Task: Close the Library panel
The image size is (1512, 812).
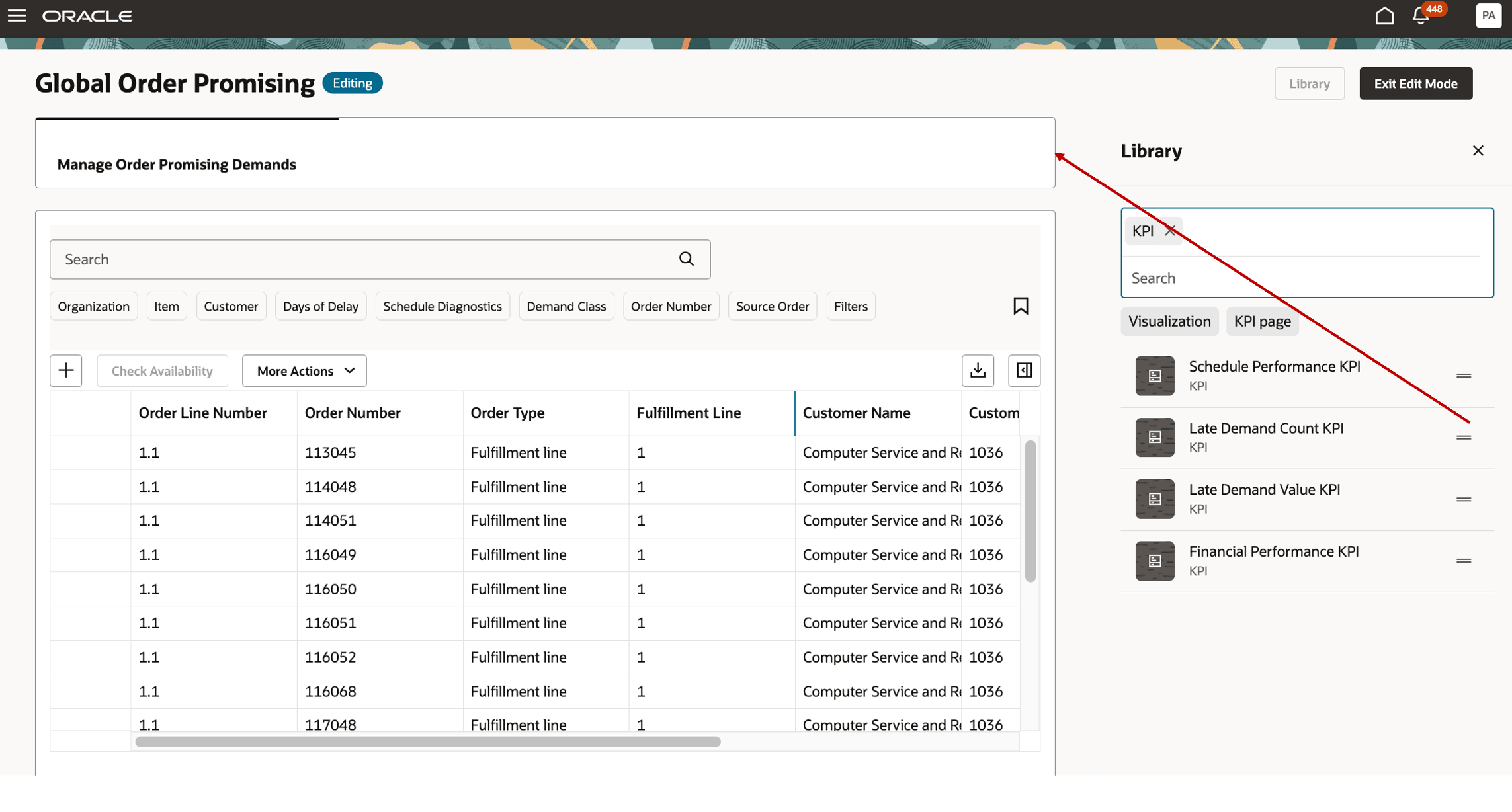Action: (1478, 151)
